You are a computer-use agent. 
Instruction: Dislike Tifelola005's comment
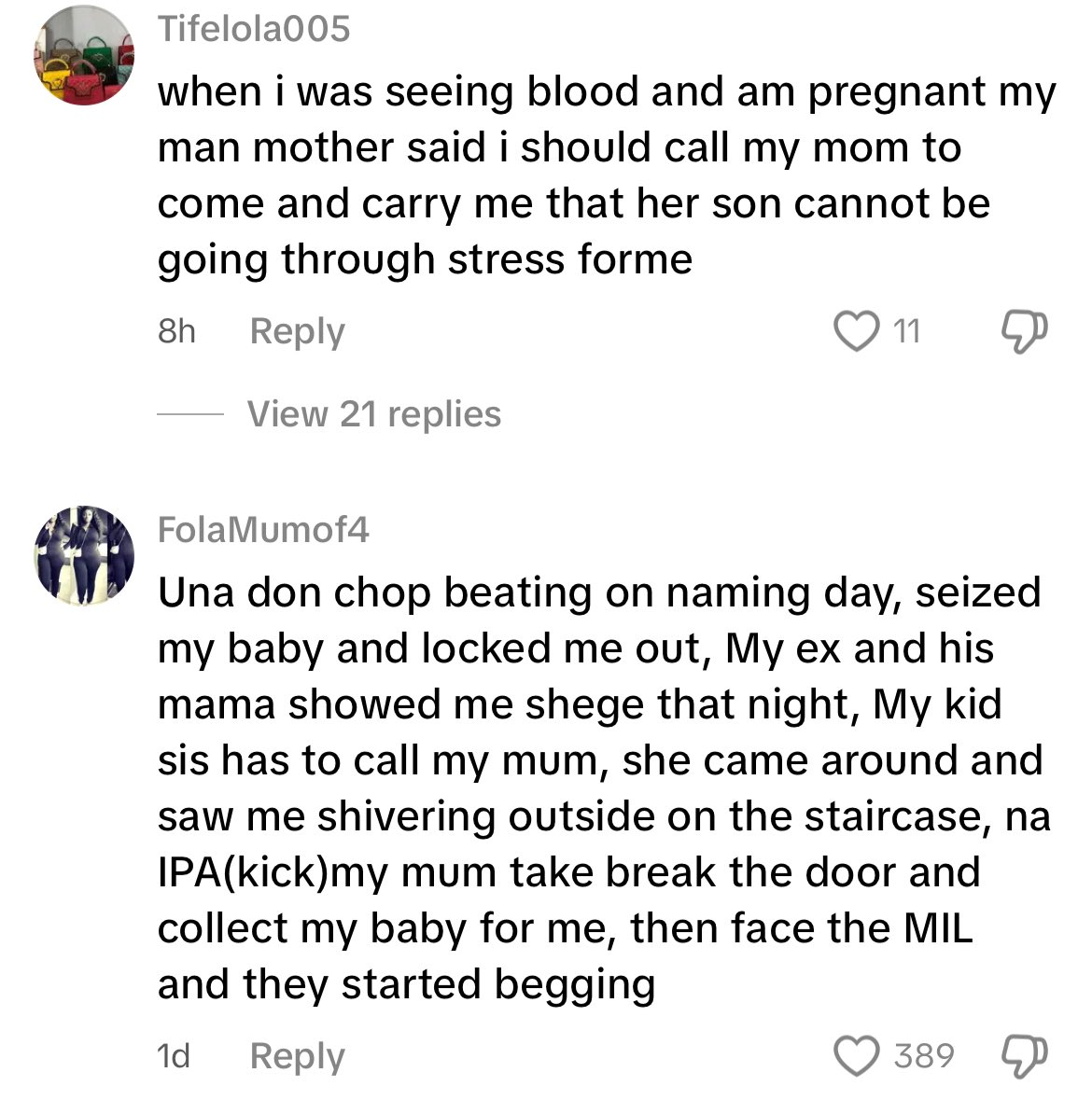tap(1024, 331)
